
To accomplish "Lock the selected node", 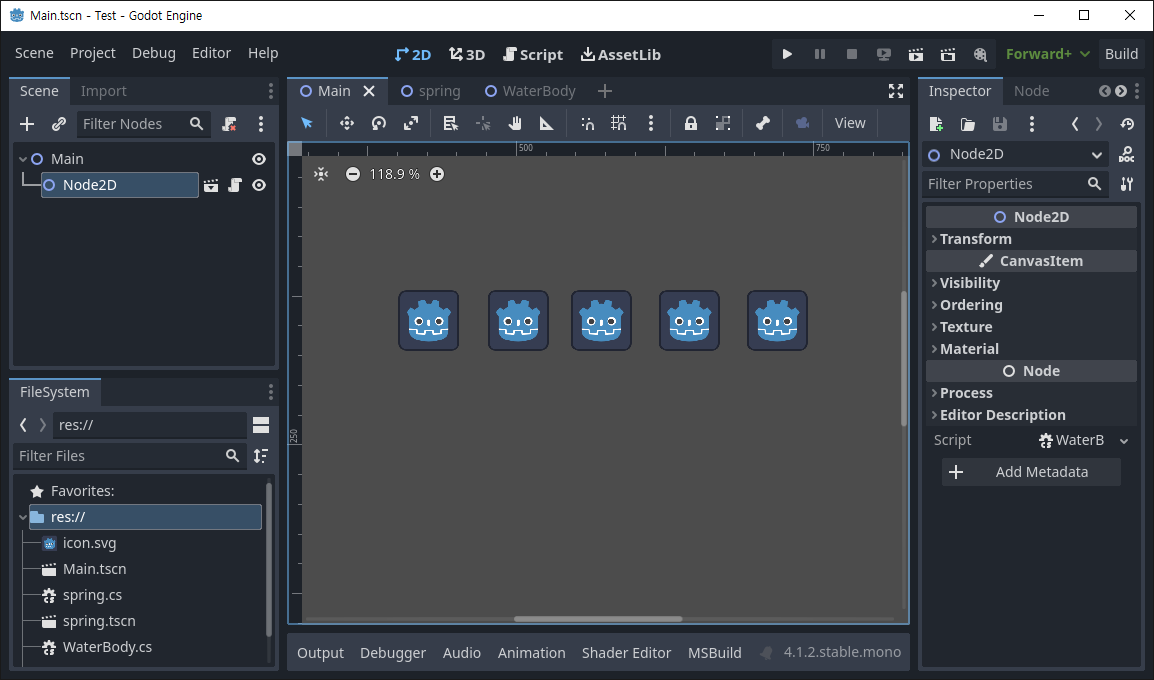I will coord(690,123).
